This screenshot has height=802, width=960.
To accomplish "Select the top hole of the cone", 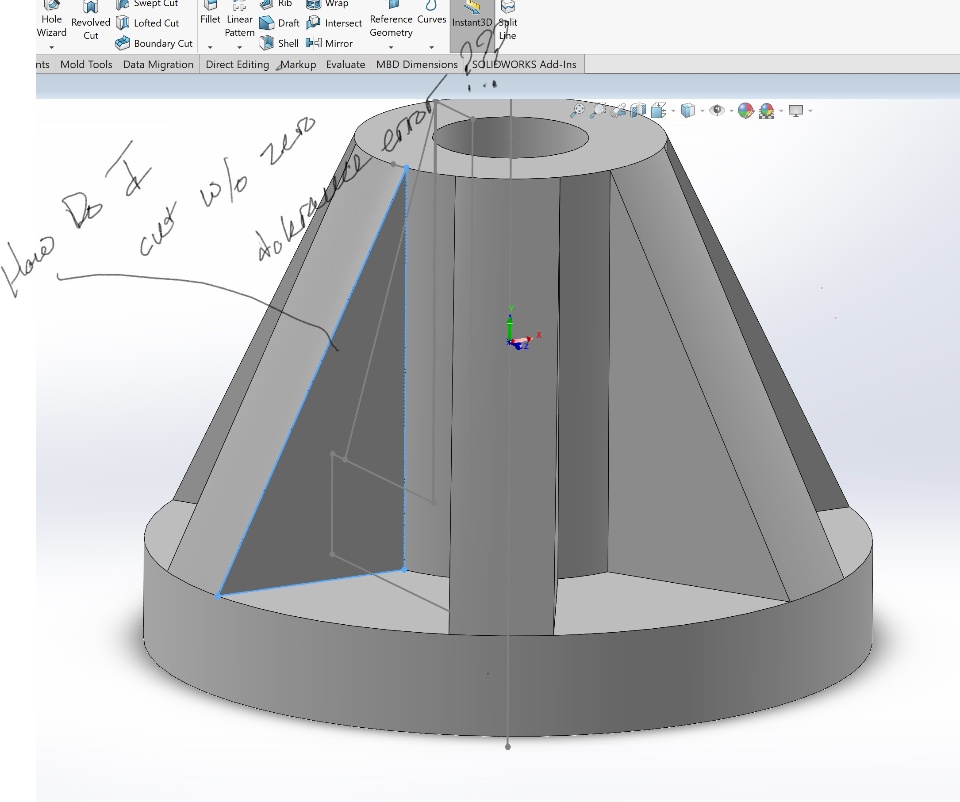I will point(510,137).
